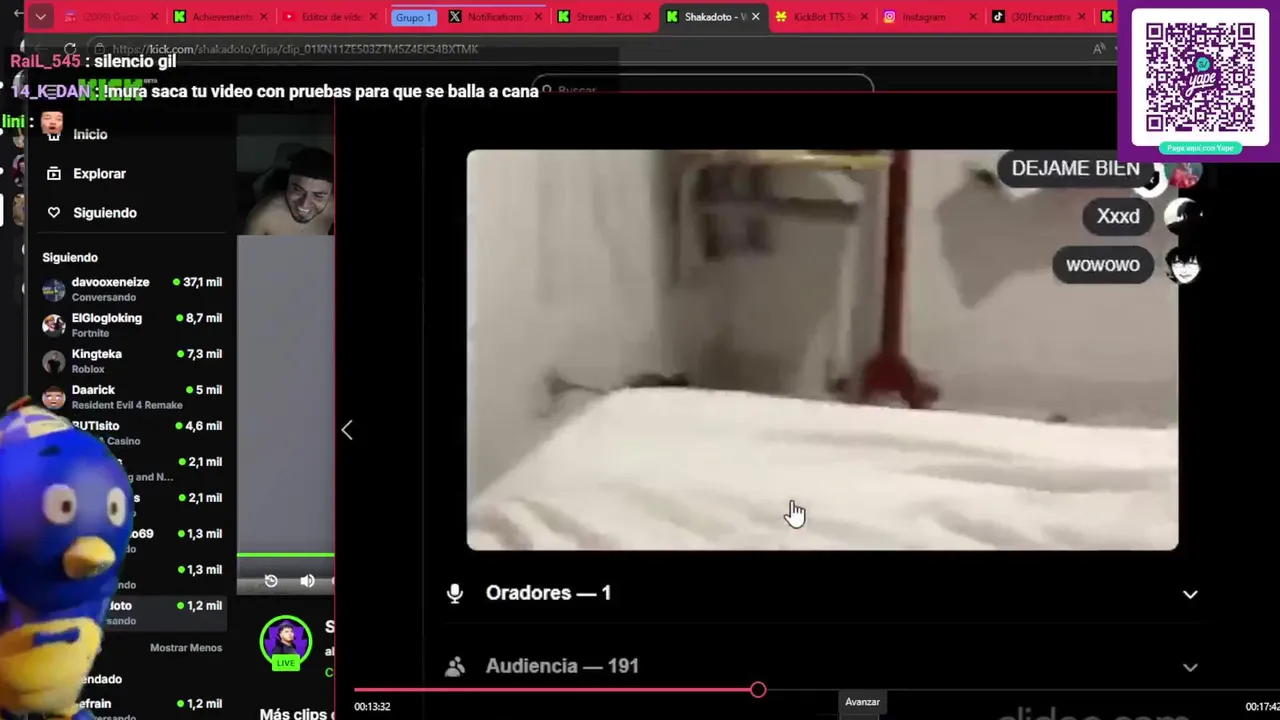Click Kingteka avatar icon

click(54, 362)
